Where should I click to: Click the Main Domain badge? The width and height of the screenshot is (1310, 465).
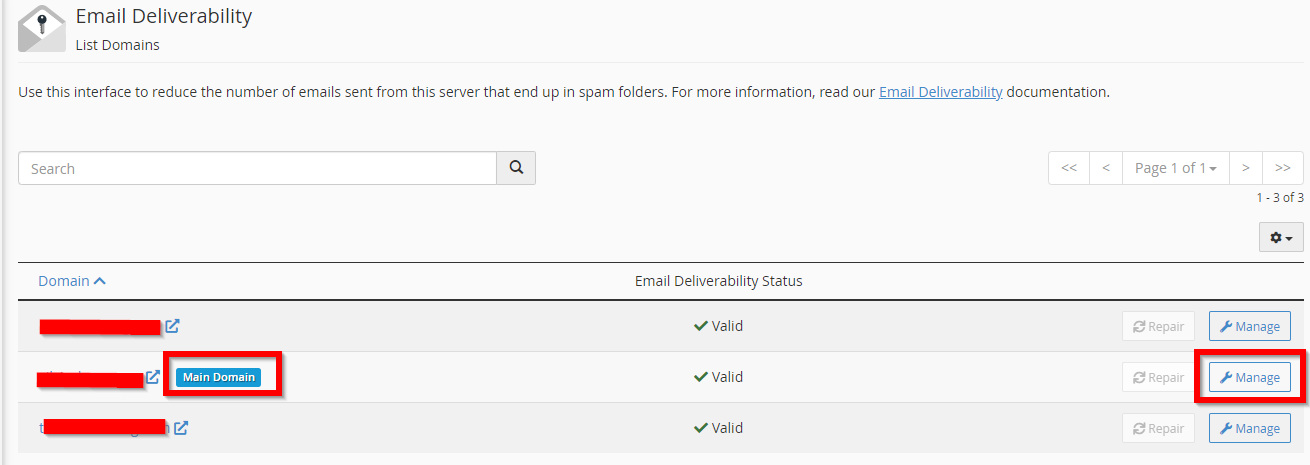(218, 377)
